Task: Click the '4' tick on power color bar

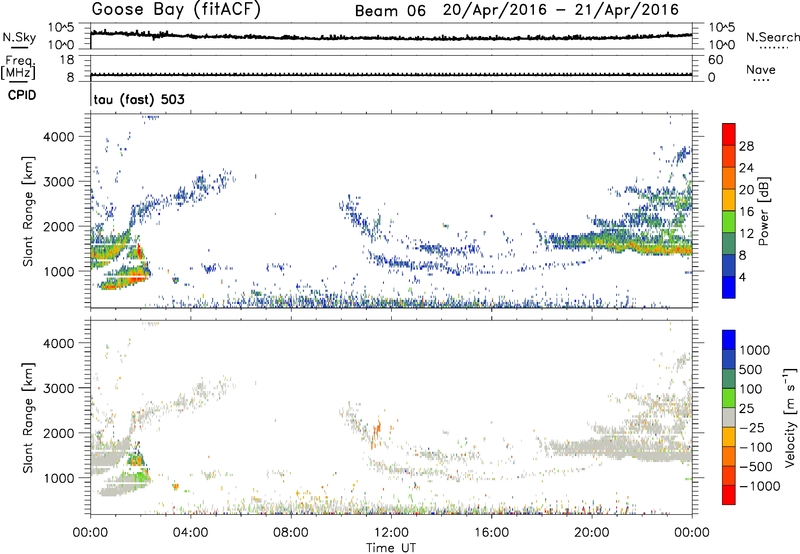Action: (743, 277)
